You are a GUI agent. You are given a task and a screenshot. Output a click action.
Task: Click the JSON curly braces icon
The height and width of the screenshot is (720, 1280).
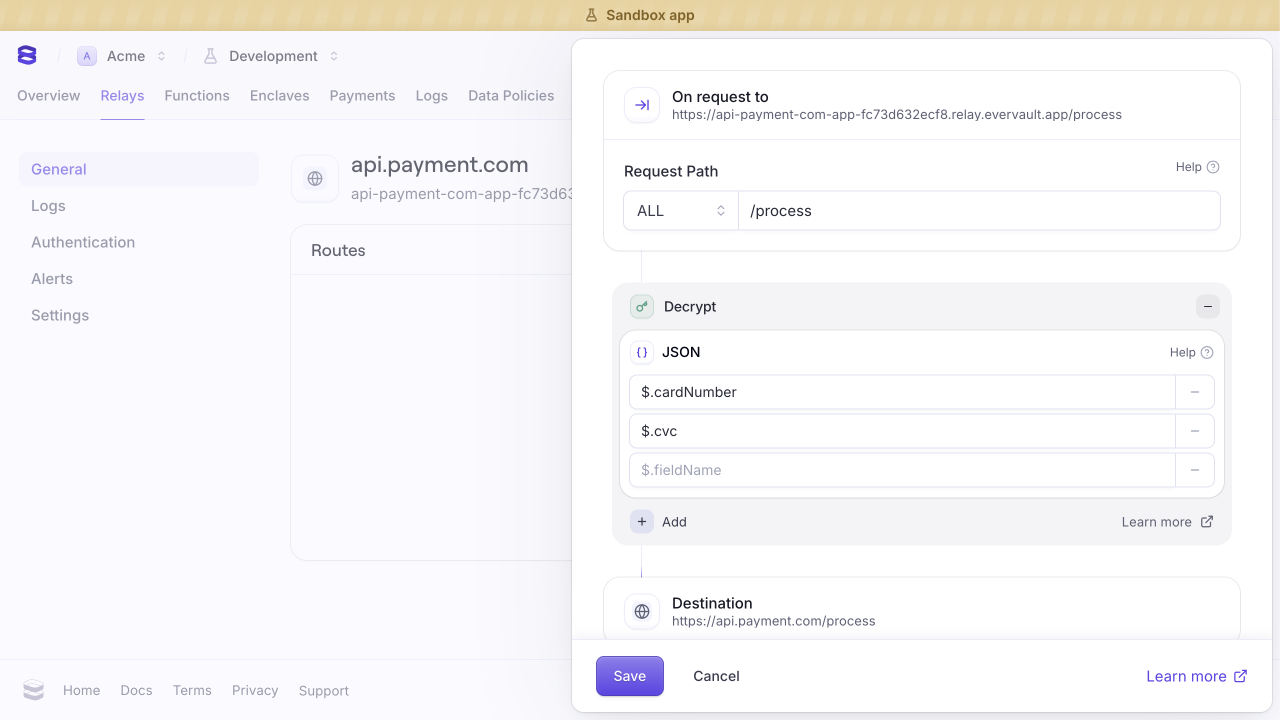[x=642, y=353]
